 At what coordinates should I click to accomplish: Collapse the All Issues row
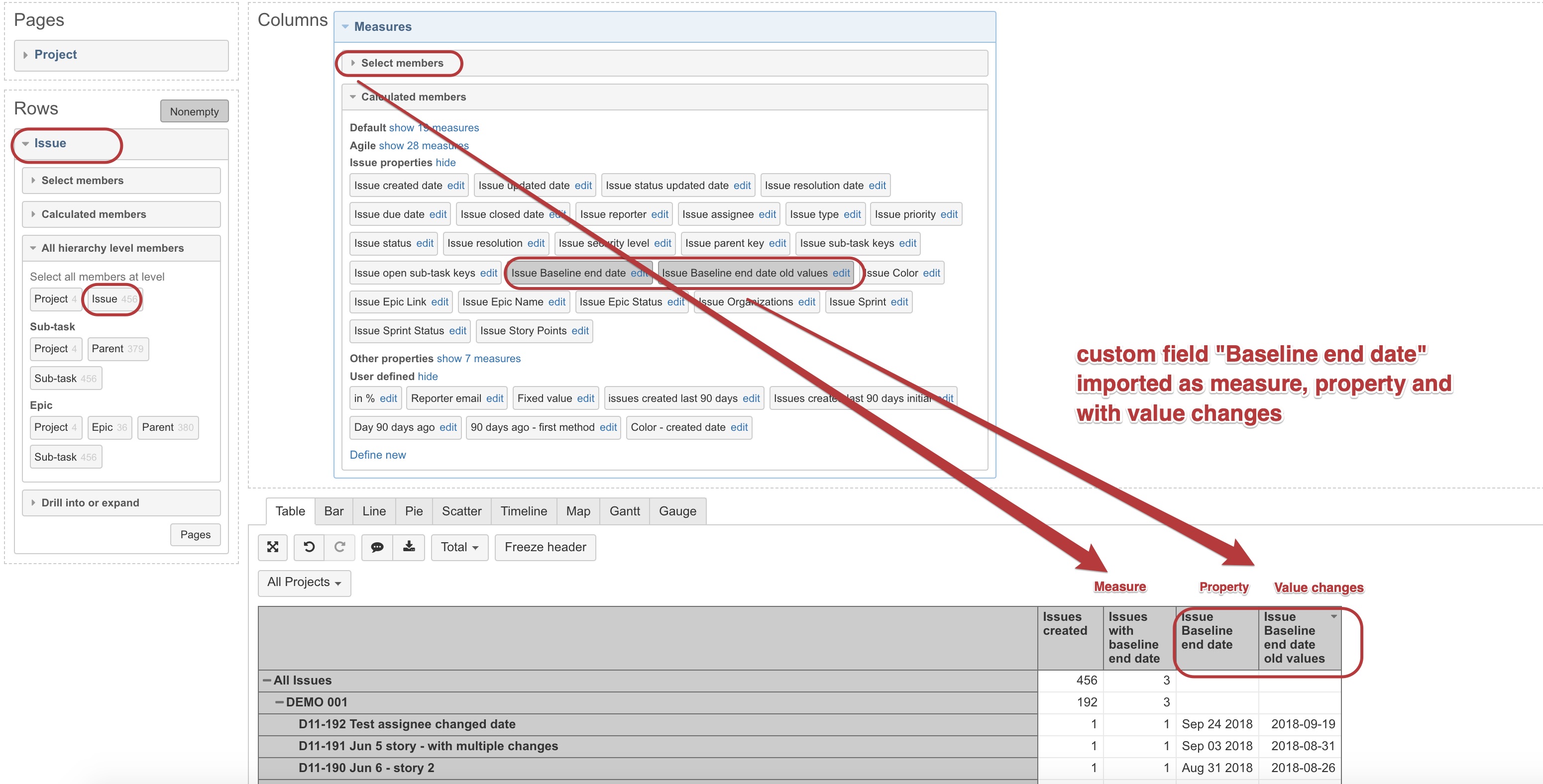click(x=267, y=681)
